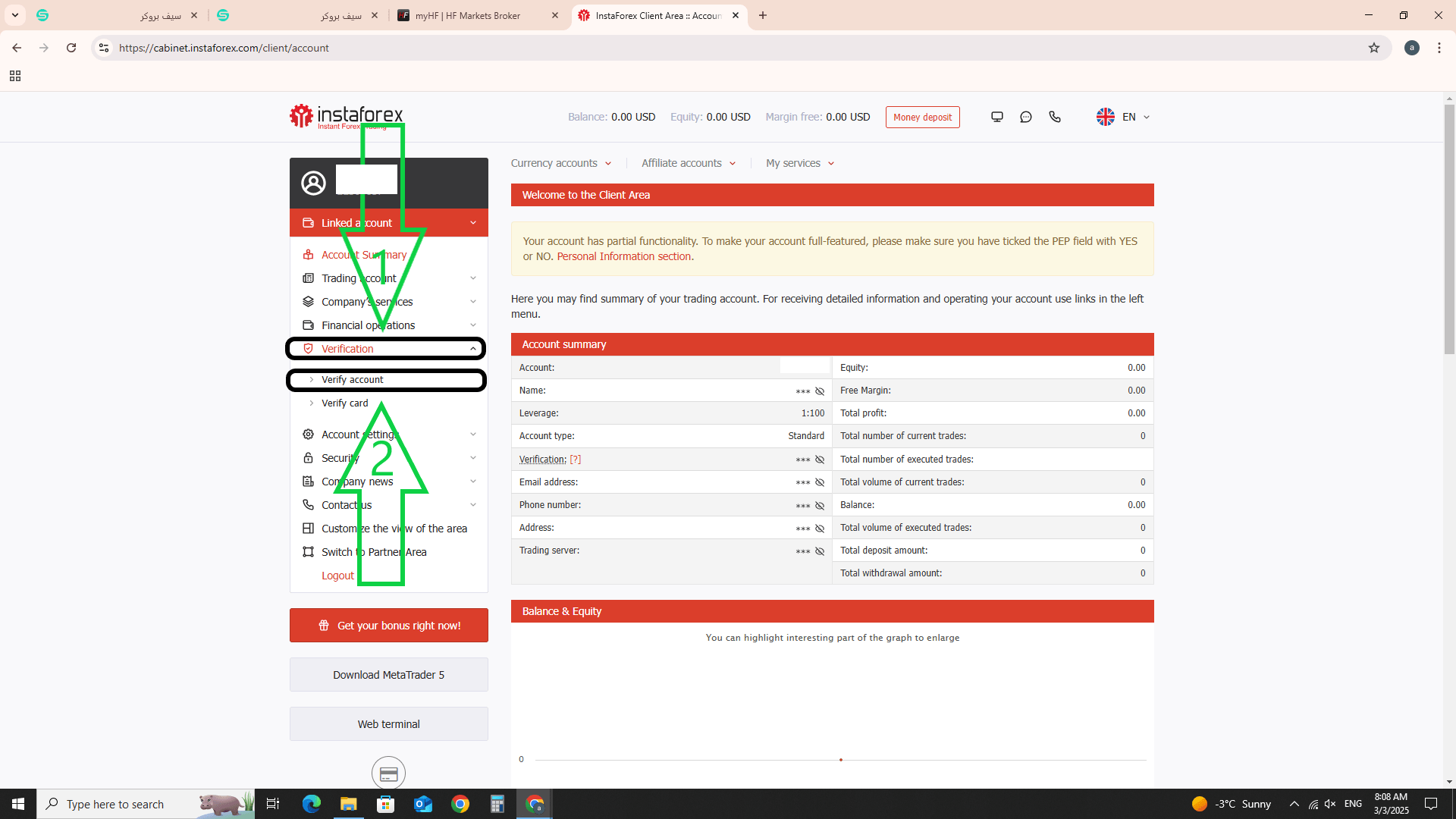Screen dimensions: 1456x819
Task: Select Verify card menu item
Action: tap(344, 403)
